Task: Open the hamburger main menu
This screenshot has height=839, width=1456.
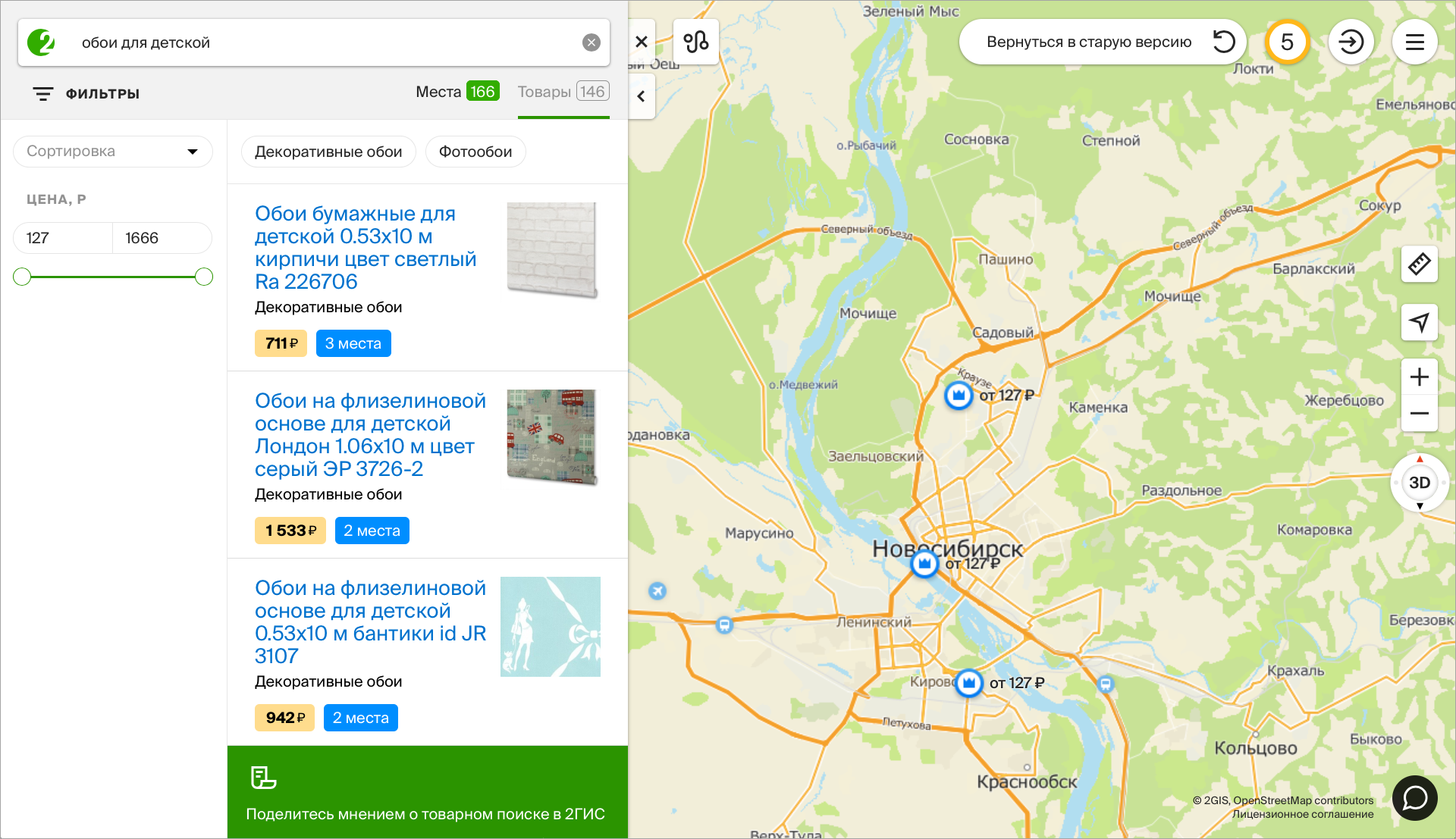Action: (x=1414, y=42)
